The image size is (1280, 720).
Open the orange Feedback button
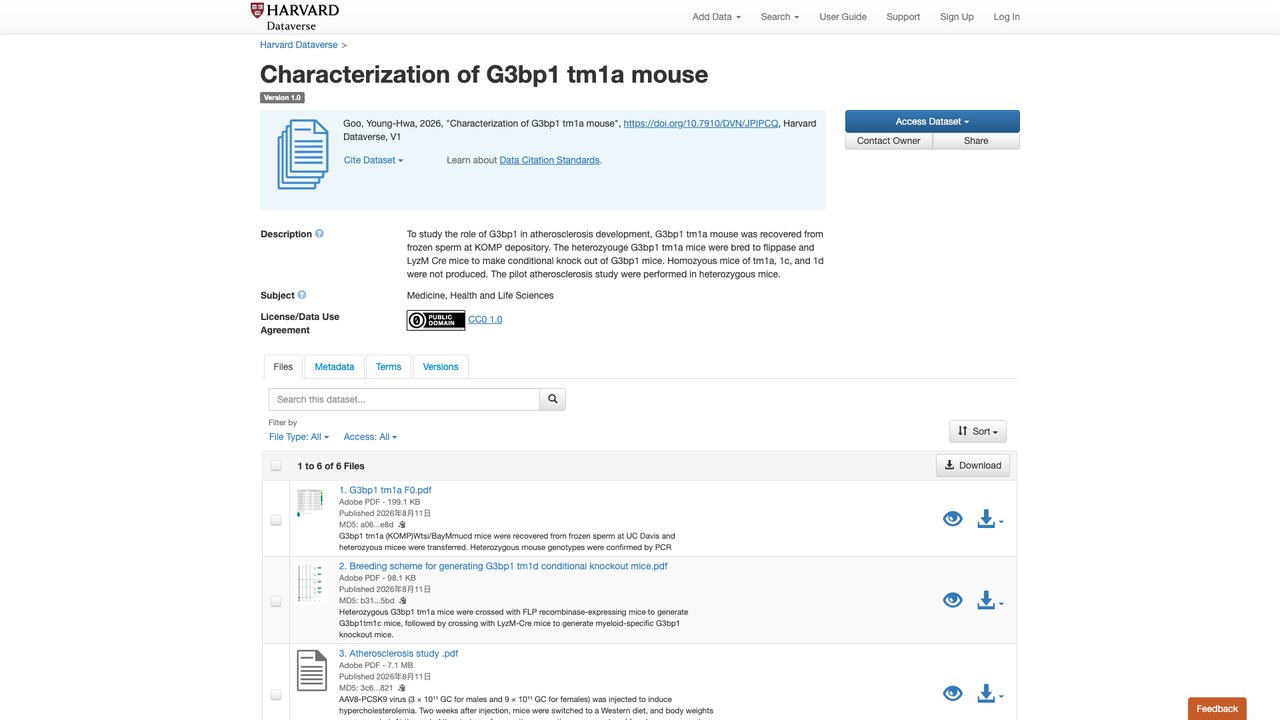pyautogui.click(x=1217, y=709)
